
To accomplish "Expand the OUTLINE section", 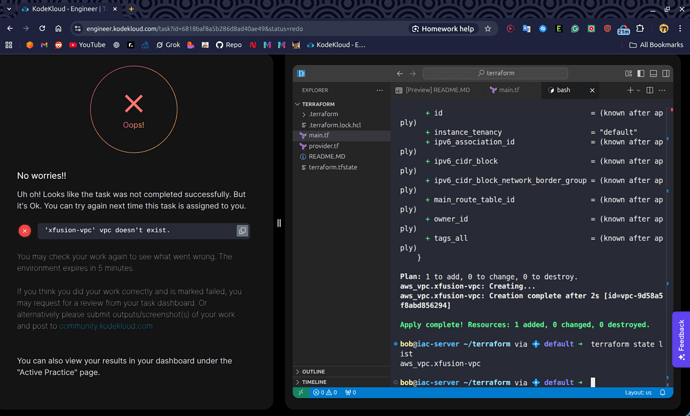I will tap(313, 372).
